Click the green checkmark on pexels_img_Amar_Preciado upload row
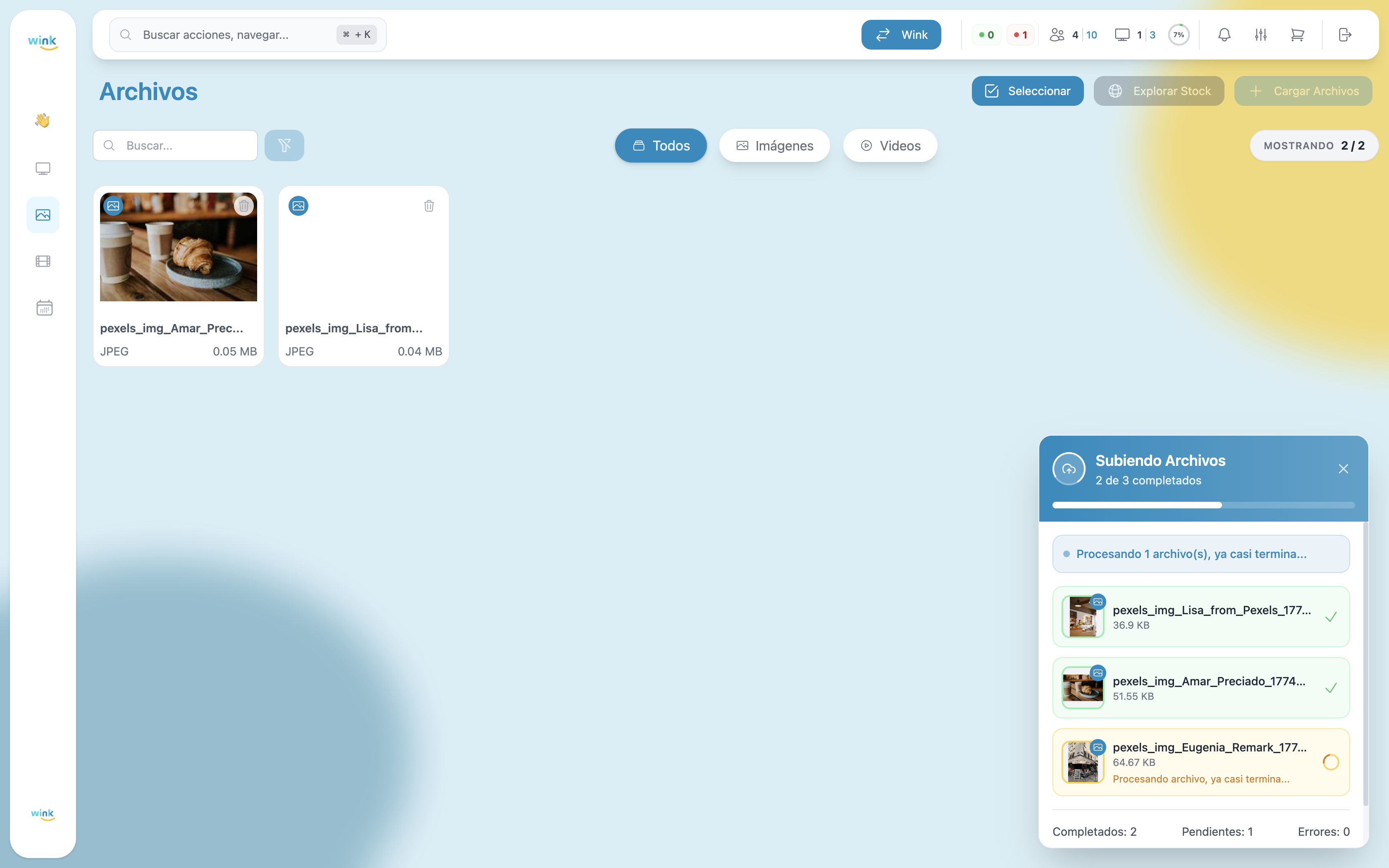The image size is (1389, 868). (1331, 688)
